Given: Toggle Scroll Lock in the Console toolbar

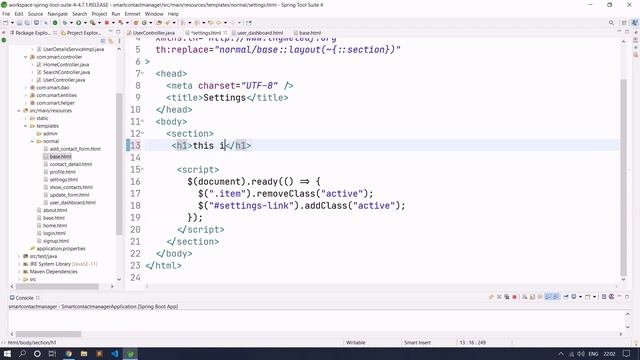Looking at the screenshot, I should click(x=532, y=297).
